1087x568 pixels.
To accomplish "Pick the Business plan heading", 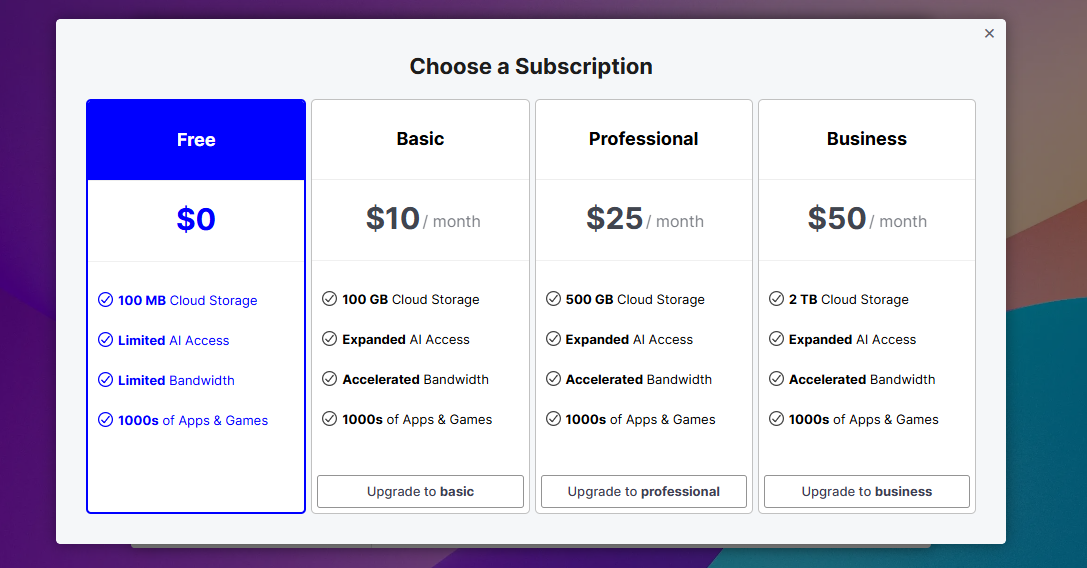I will 866,139.
